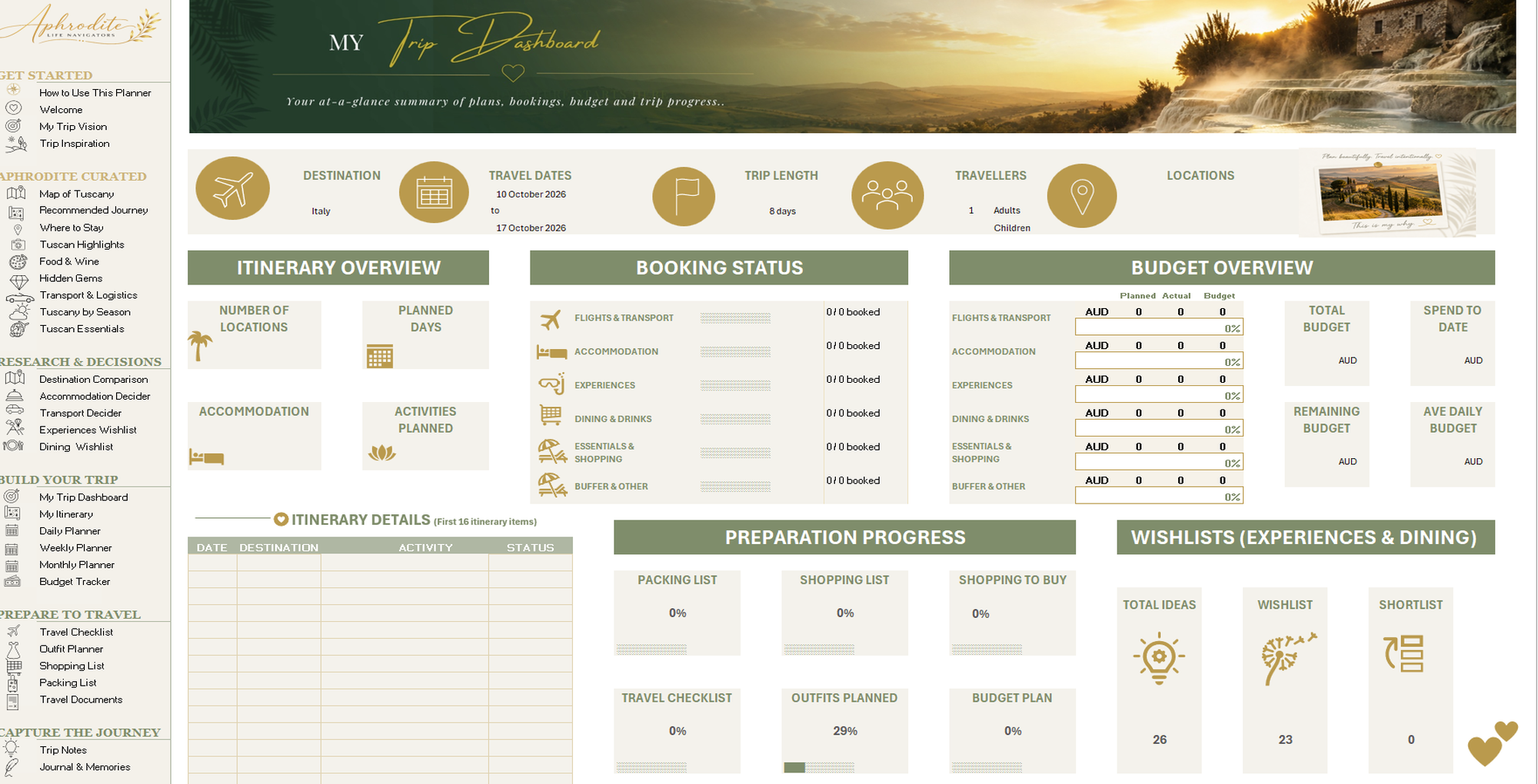Image resolution: width=1538 pixels, height=784 pixels.
Task: Open Travel Documents
Action: (81, 700)
